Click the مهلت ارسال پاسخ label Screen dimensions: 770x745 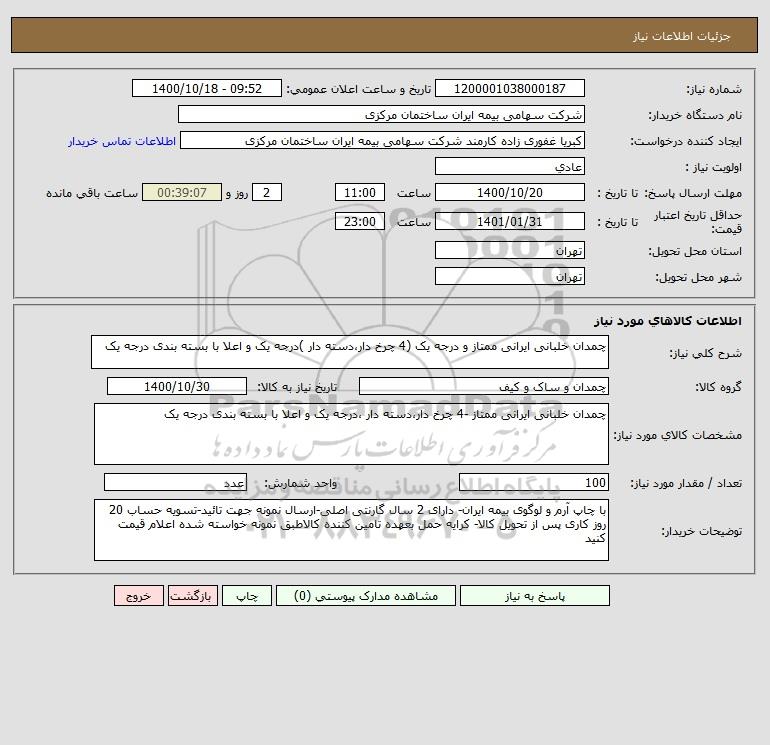click(x=693, y=193)
